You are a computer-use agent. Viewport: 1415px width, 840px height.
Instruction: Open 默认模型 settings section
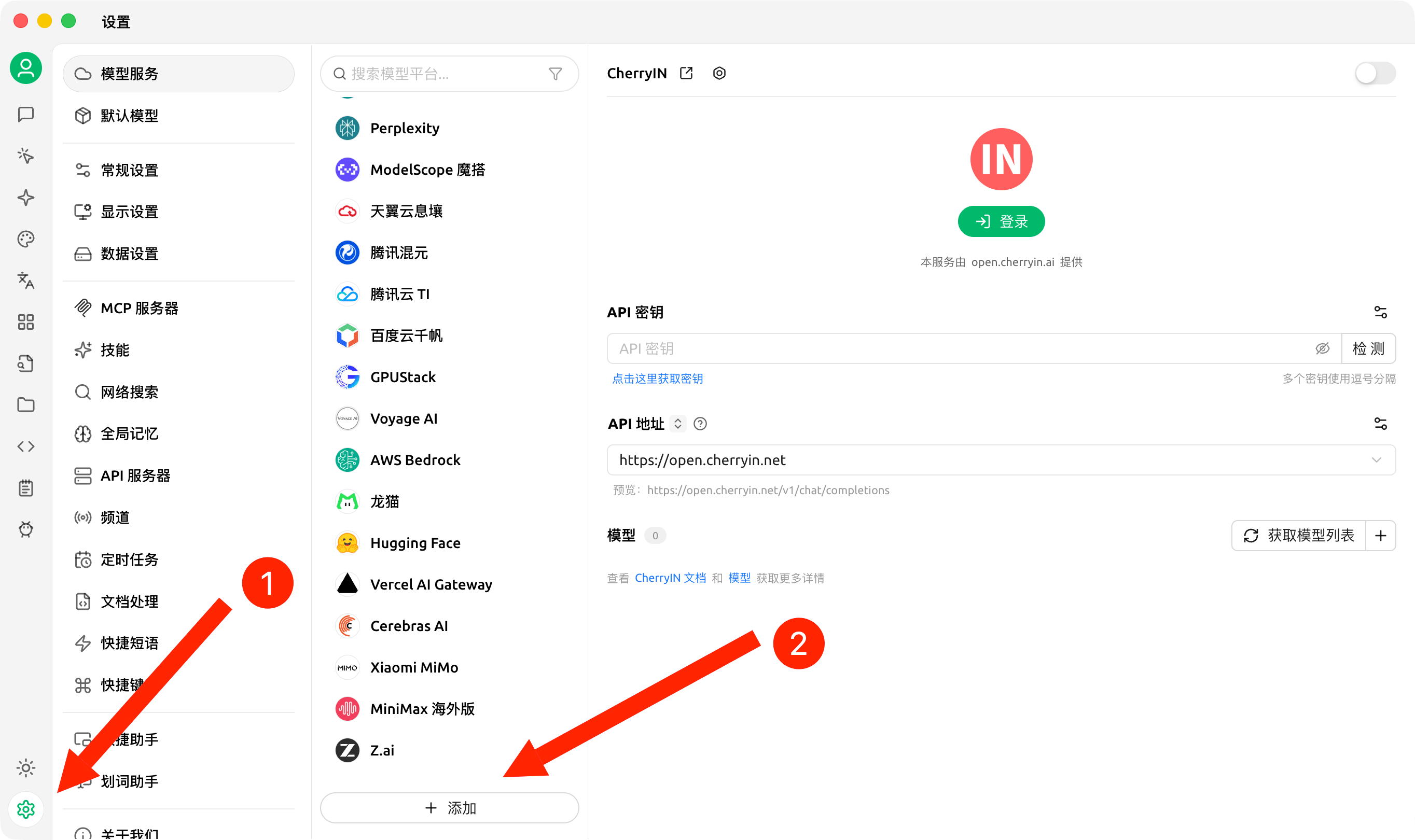pos(178,116)
